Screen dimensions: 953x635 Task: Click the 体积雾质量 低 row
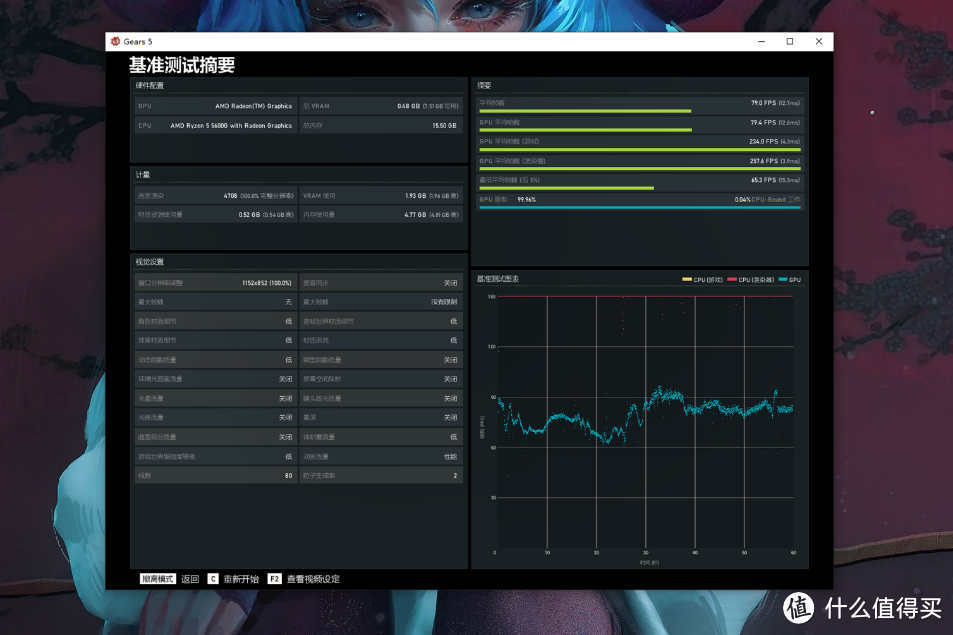(381, 437)
